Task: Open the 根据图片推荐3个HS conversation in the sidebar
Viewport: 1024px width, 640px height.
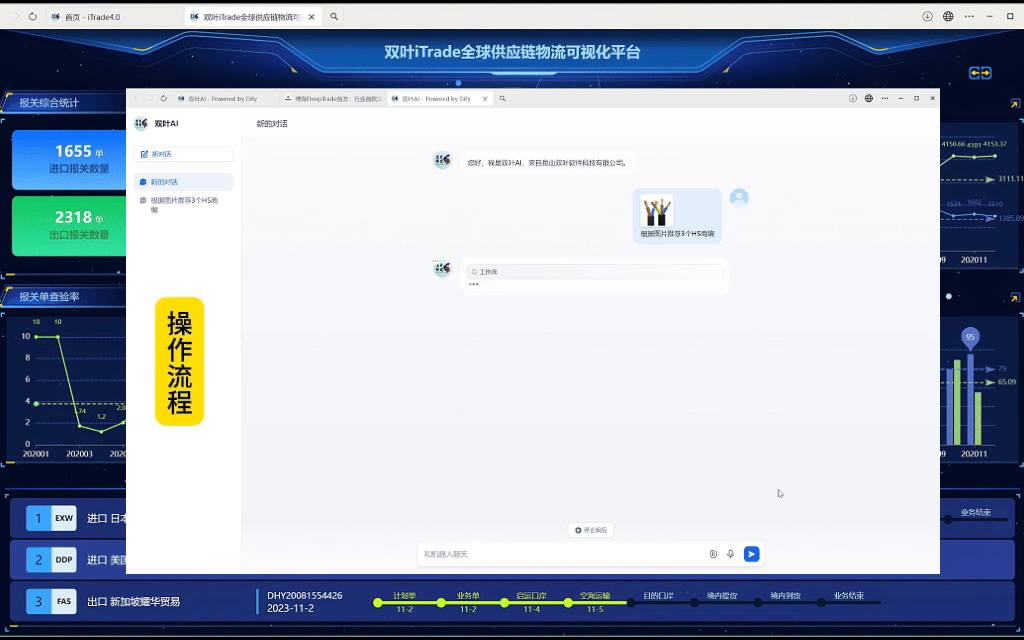Action: click(x=184, y=204)
